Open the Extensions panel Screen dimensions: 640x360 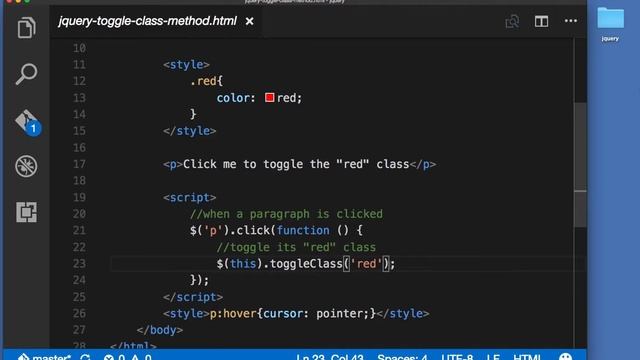pyautogui.click(x=26, y=212)
